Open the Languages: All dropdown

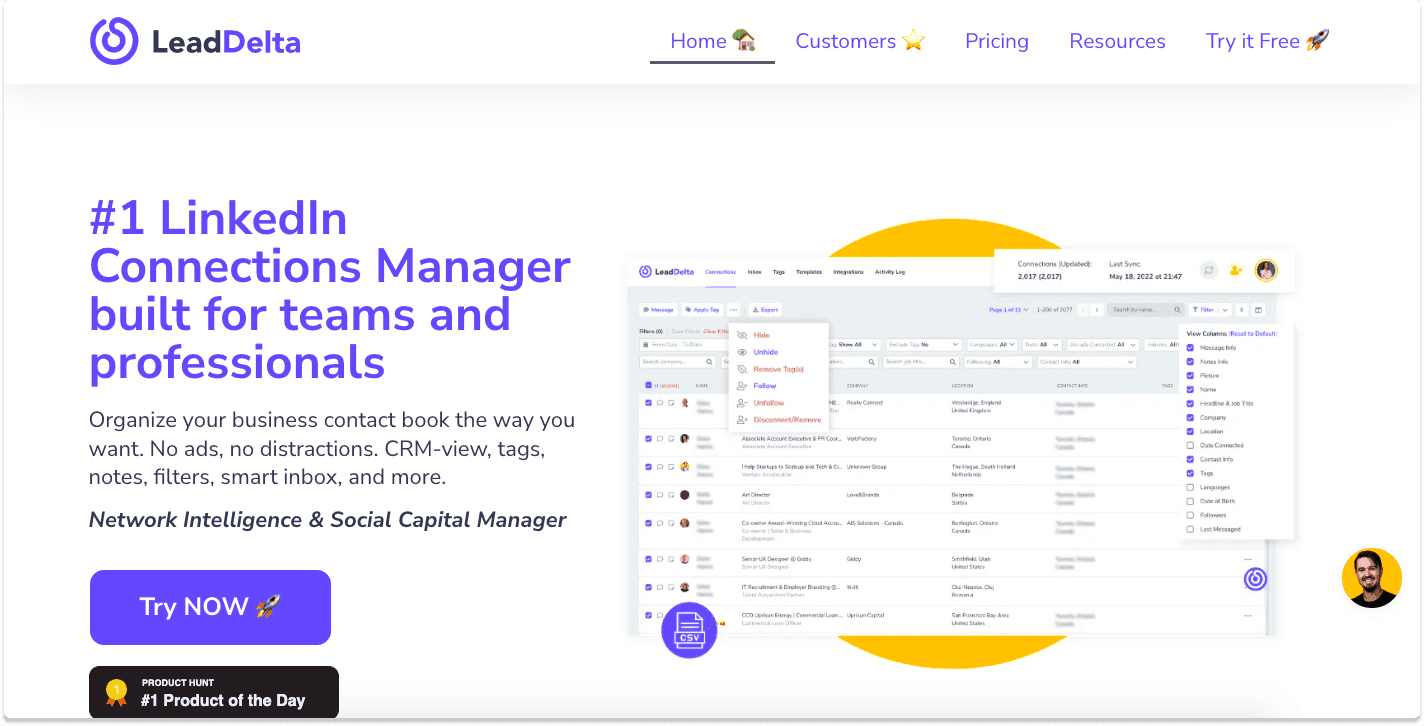(993, 344)
